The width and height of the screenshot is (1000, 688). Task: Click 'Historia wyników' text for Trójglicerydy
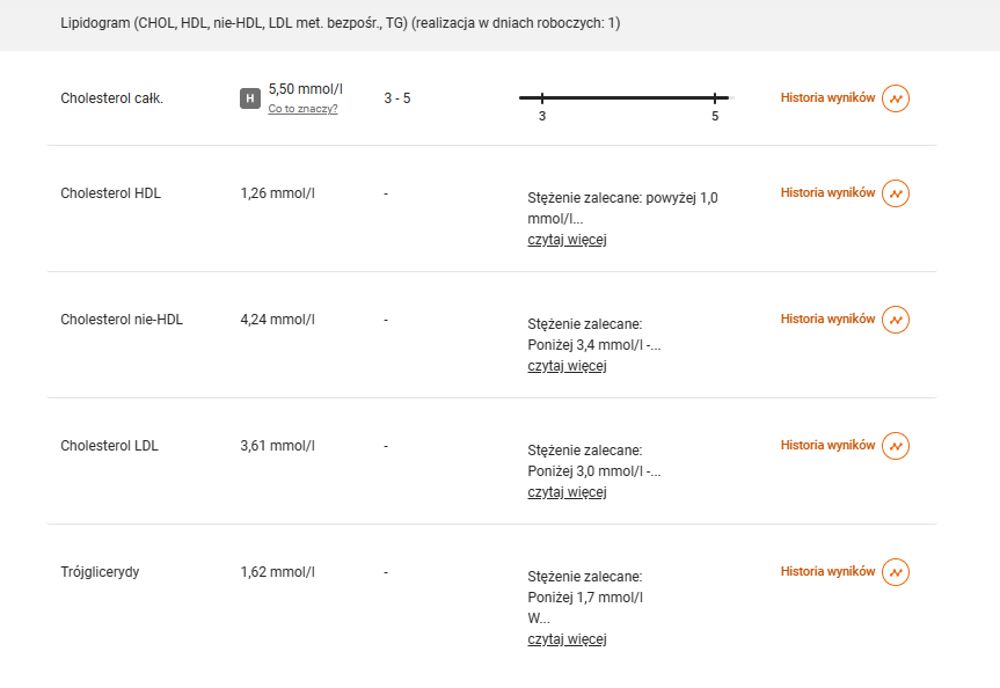[x=828, y=571]
